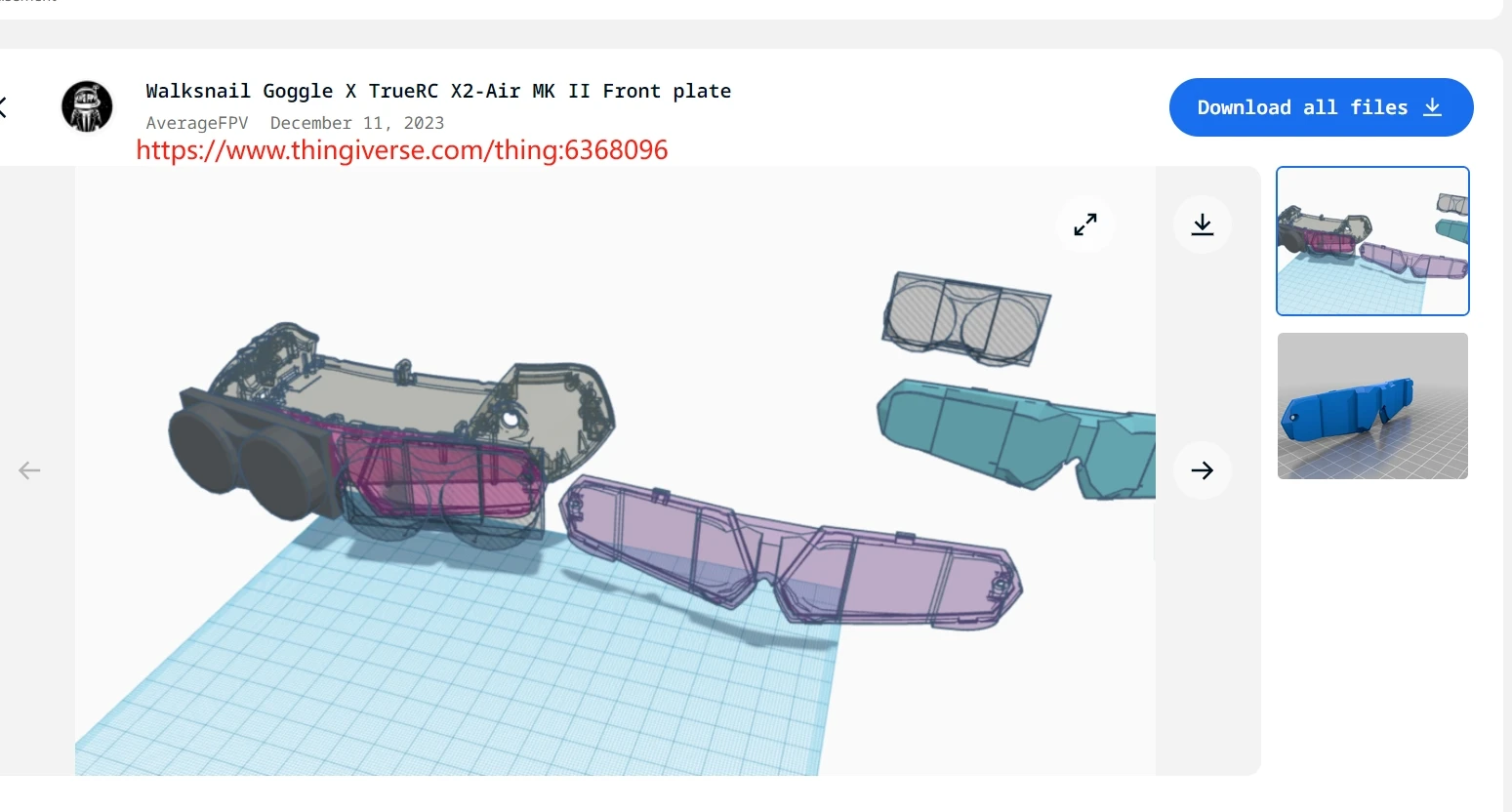The height and width of the screenshot is (812, 1512).
Task: Click the main 3D model preview image
Action: click(x=615, y=470)
